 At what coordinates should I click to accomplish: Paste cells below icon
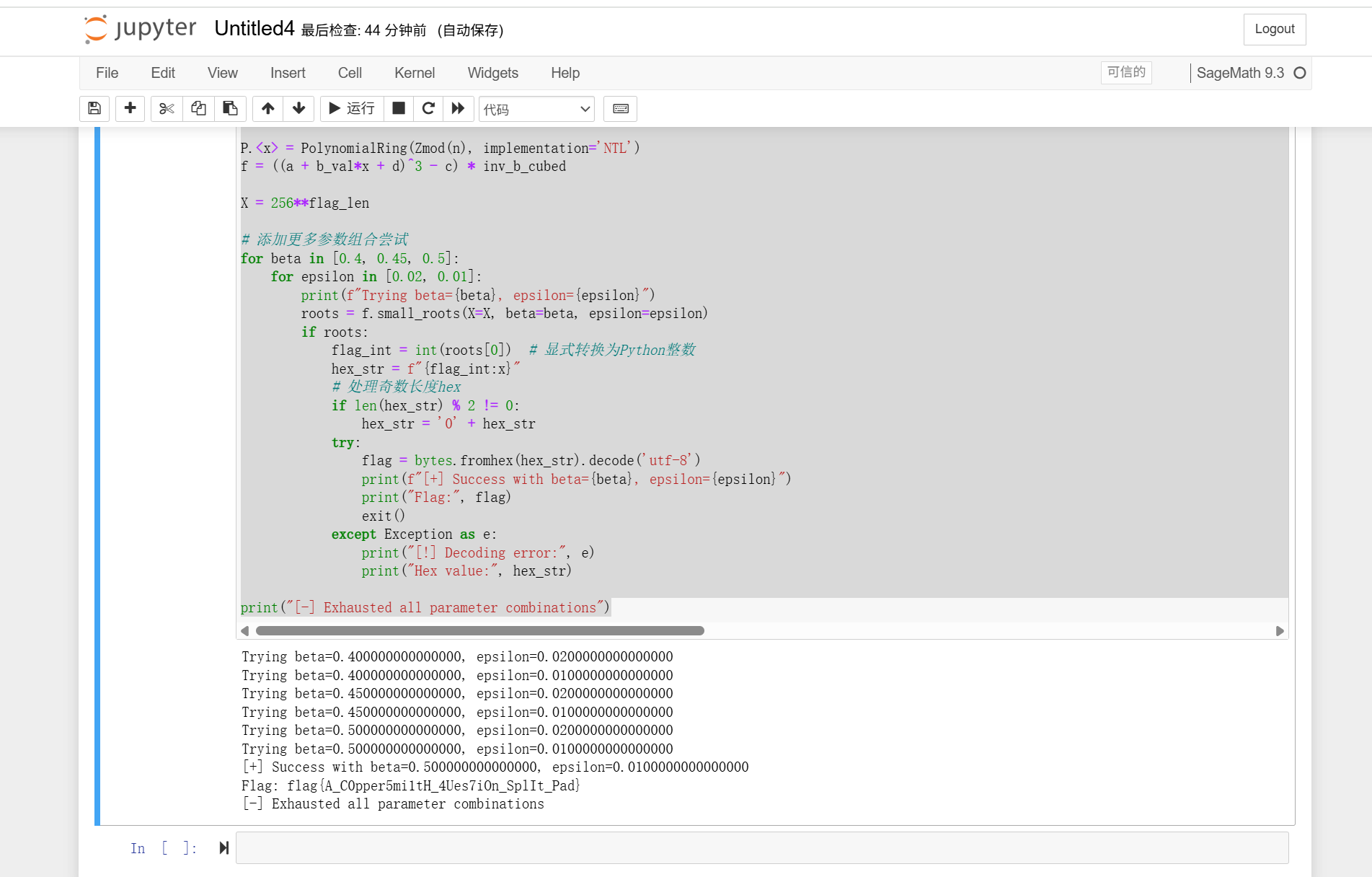click(x=230, y=108)
